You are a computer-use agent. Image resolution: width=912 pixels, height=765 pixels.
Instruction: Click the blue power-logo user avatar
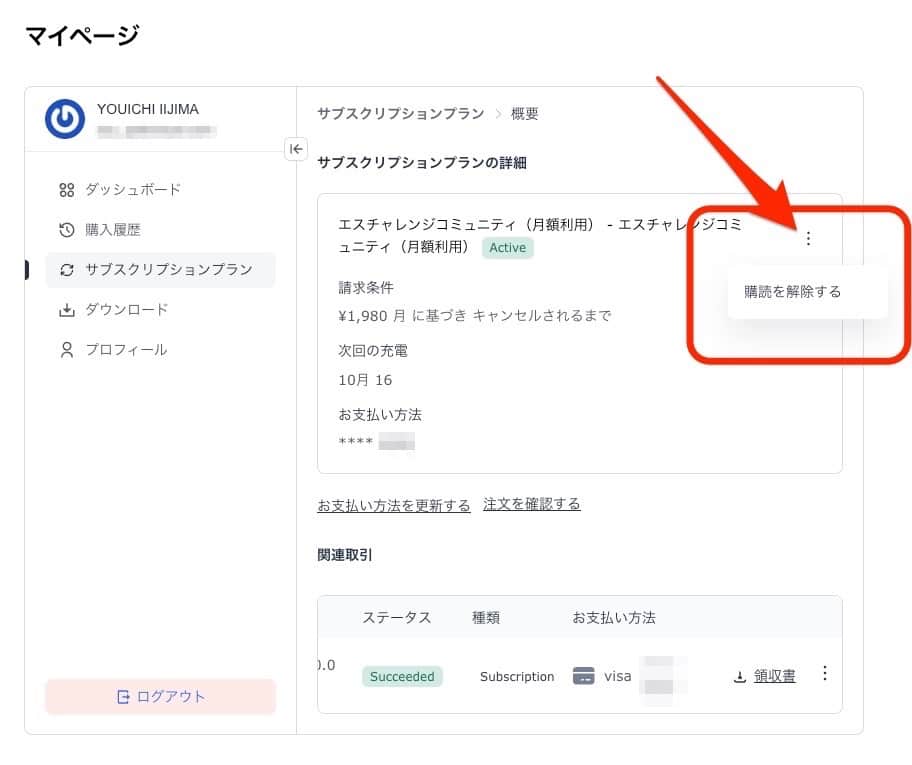(x=65, y=119)
